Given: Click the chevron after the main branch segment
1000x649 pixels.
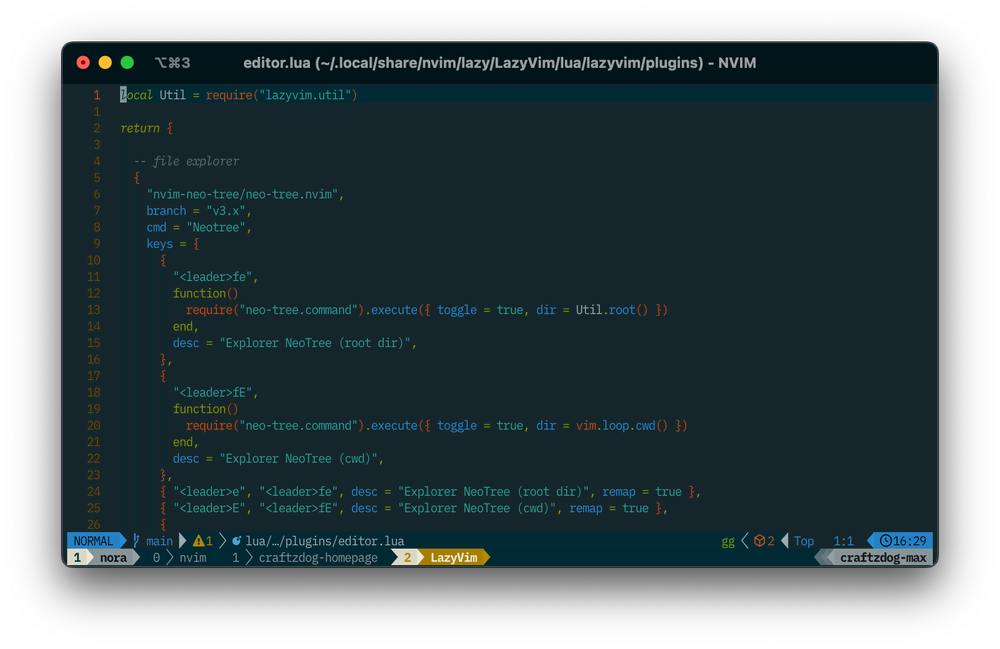Looking at the screenshot, I should 182,540.
